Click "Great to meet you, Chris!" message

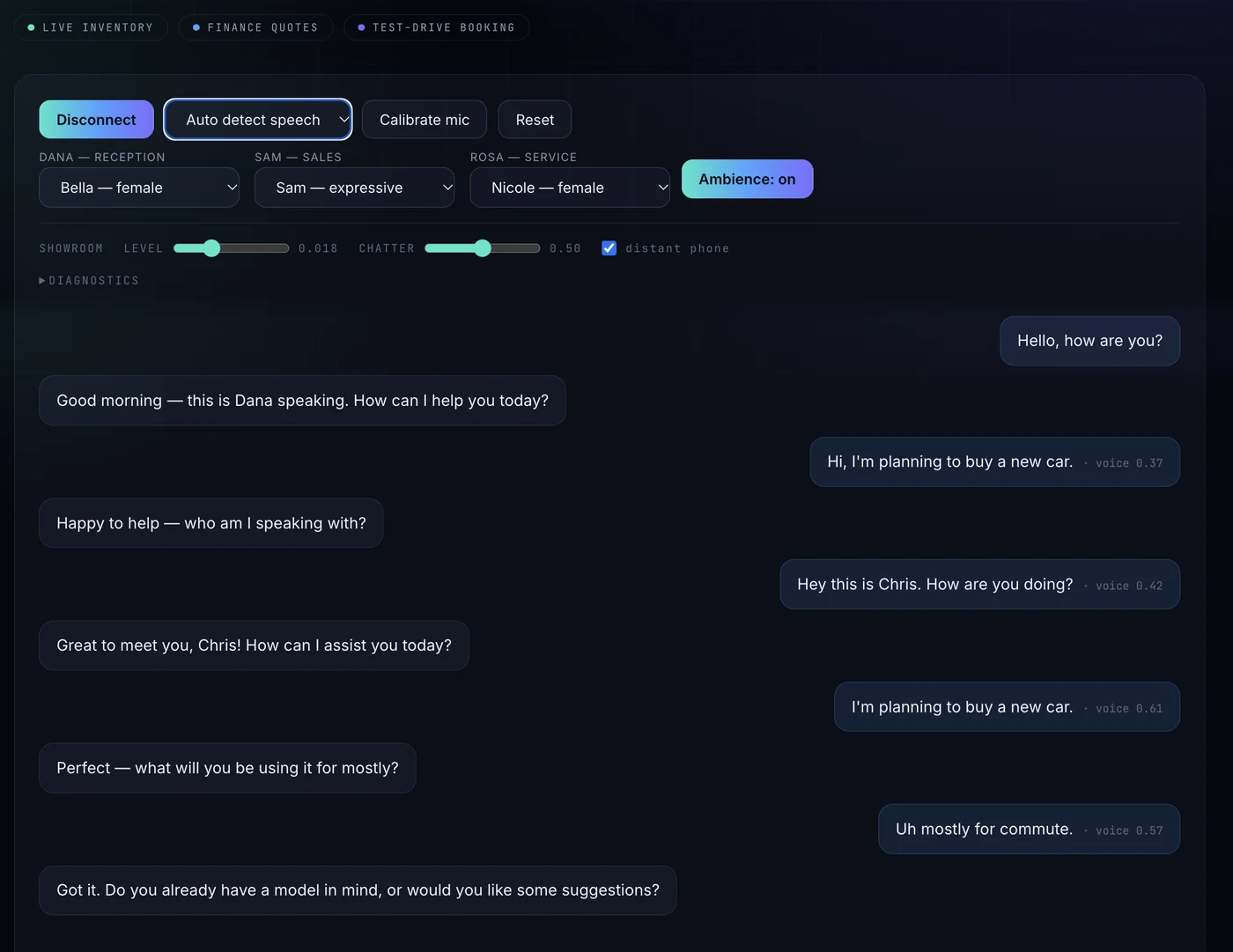[254, 646]
